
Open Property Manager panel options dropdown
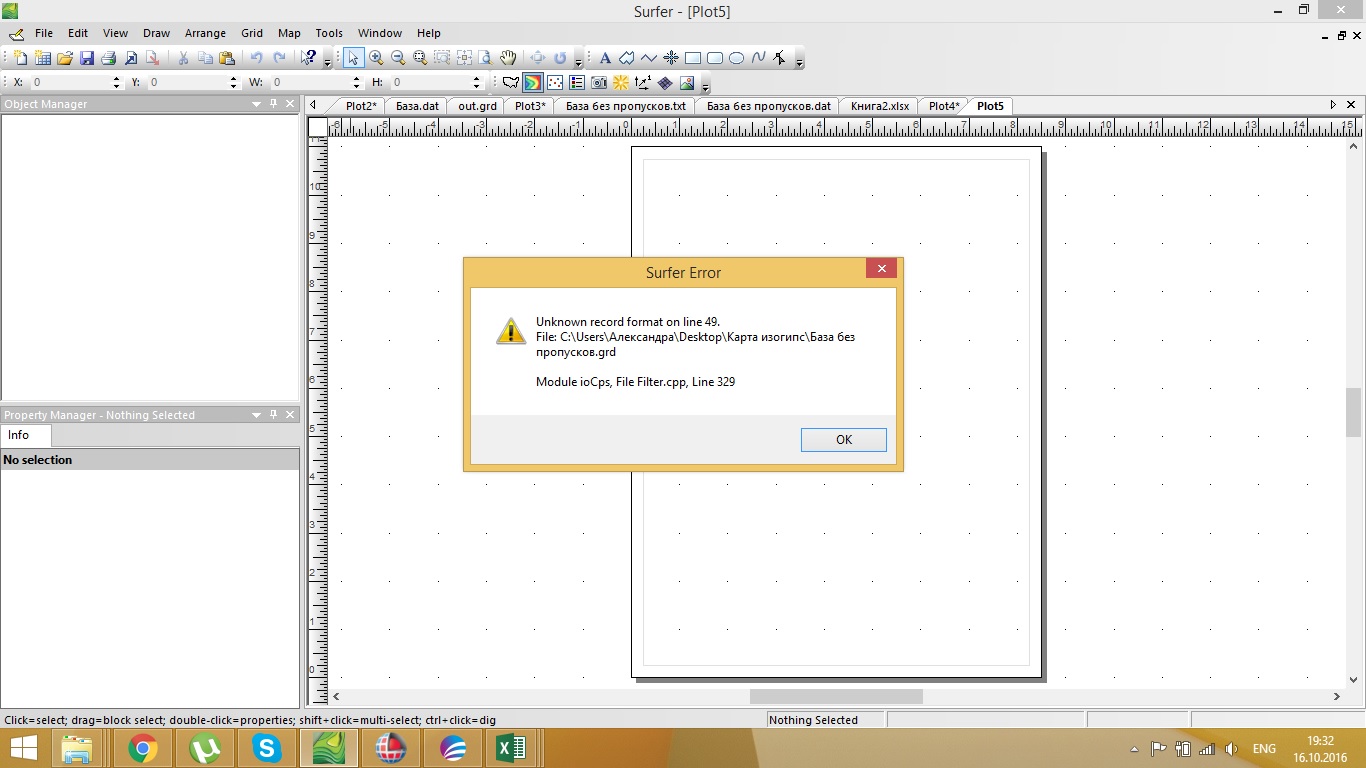tap(256, 415)
